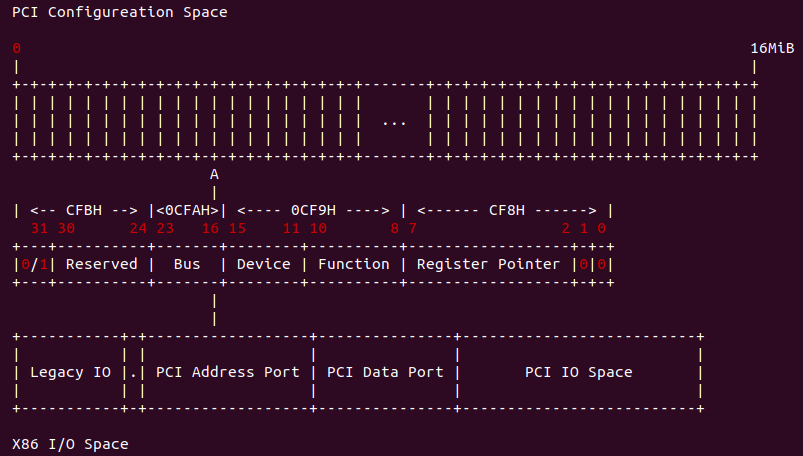Screen dimensions: 803x456
Task: Select the "Device" bit field
Action: pyautogui.click(x=263, y=264)
